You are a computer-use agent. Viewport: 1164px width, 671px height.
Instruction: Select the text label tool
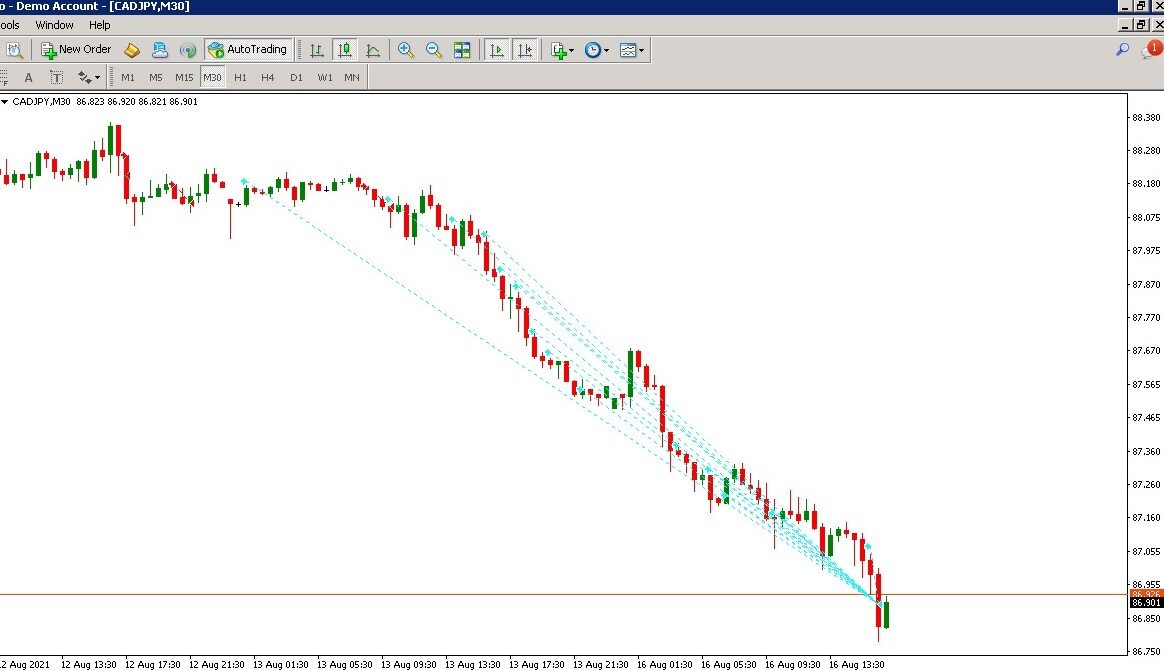coord(56,77)
